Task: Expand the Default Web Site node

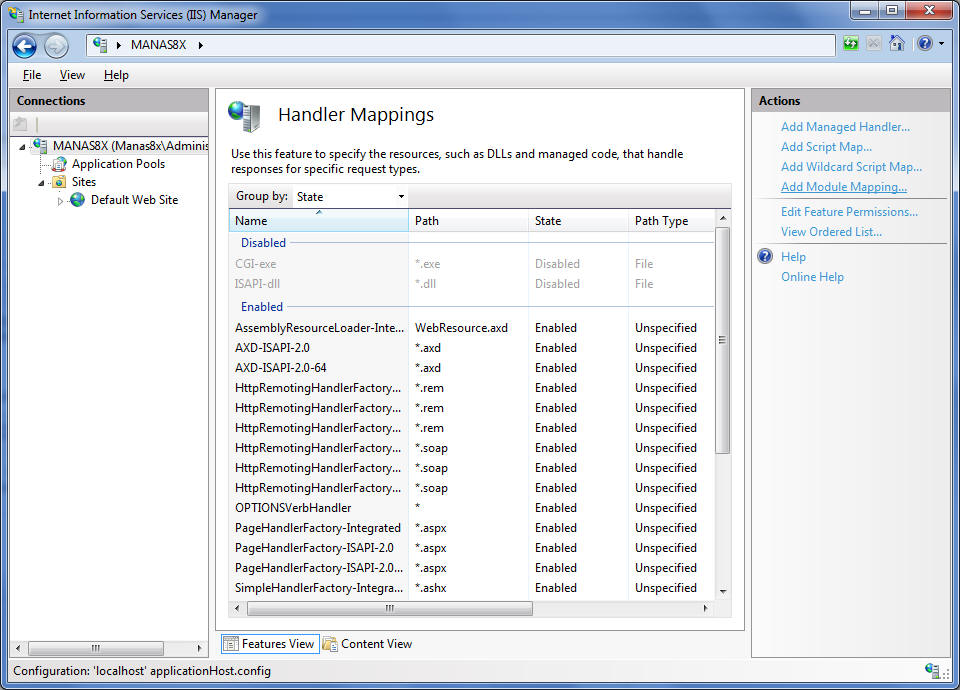Action: [x=60, y=201]
